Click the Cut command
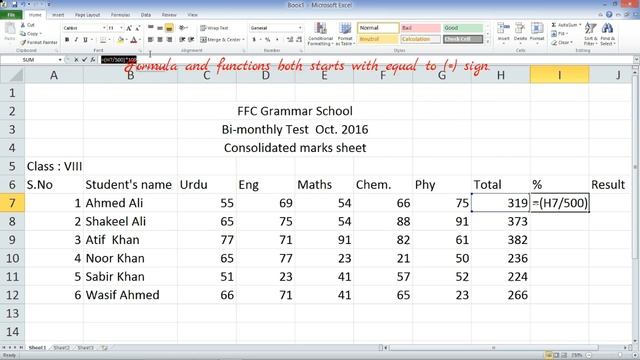The image size is (640, 360). 28,25
